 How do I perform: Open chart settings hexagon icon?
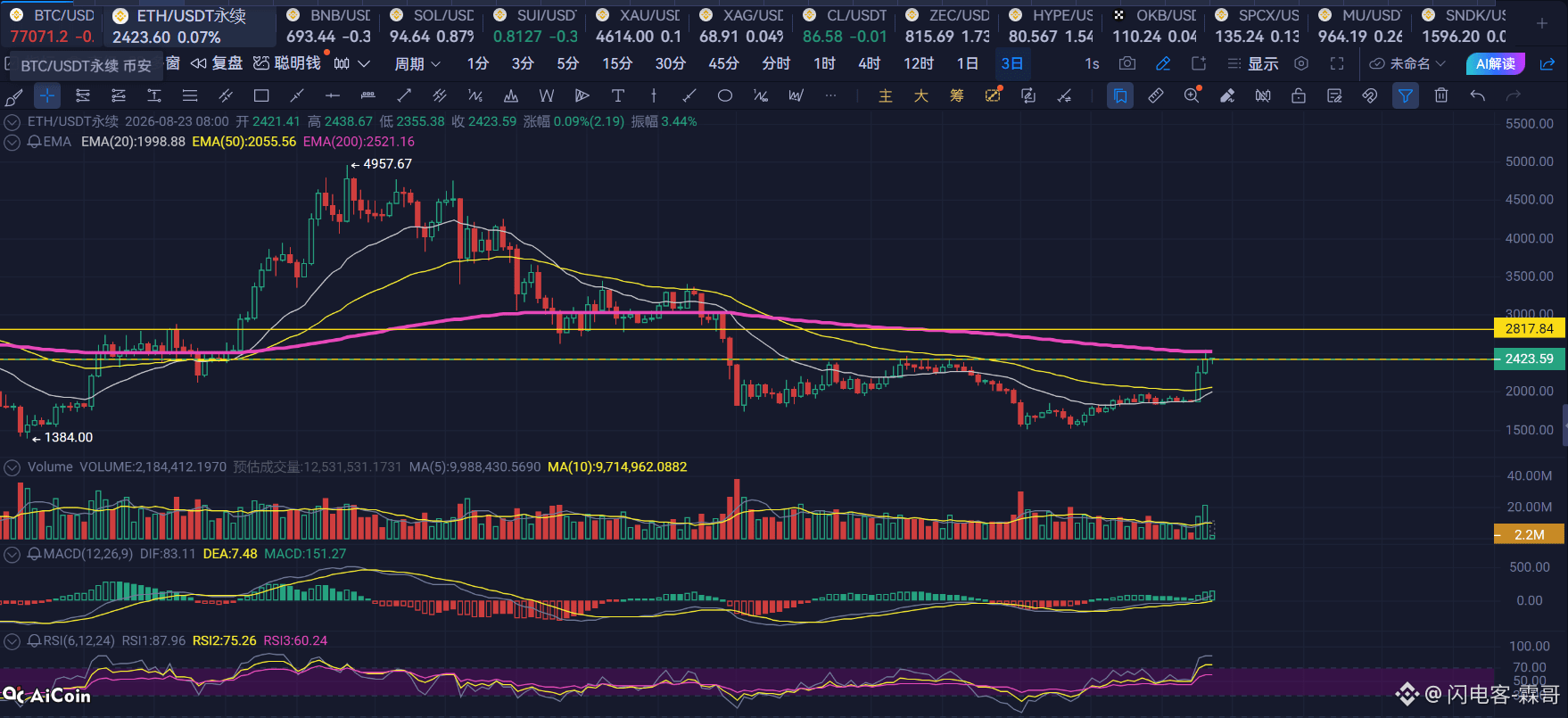pyautogui.click(x=1301, y=63)
